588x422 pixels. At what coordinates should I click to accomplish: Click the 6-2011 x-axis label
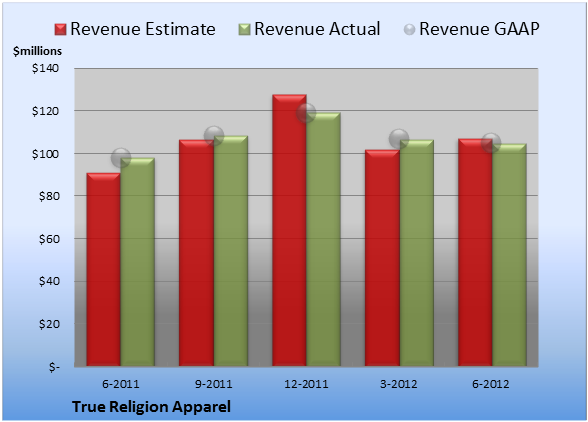tap(121, 384)
